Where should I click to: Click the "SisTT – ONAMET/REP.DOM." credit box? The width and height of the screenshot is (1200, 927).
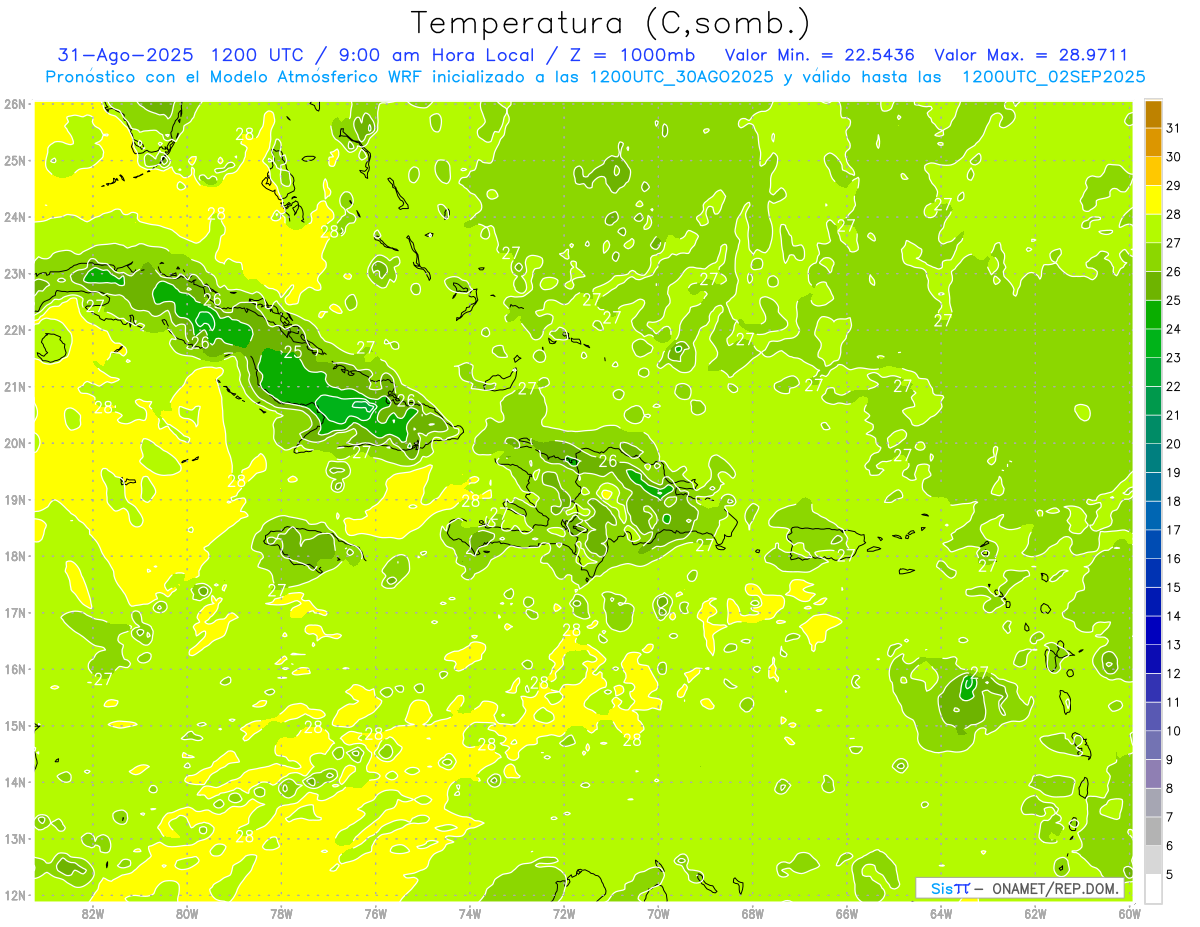pos(1020,888)
